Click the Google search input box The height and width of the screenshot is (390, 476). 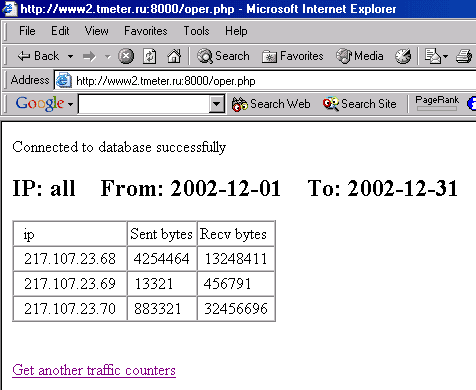(144, 104)
